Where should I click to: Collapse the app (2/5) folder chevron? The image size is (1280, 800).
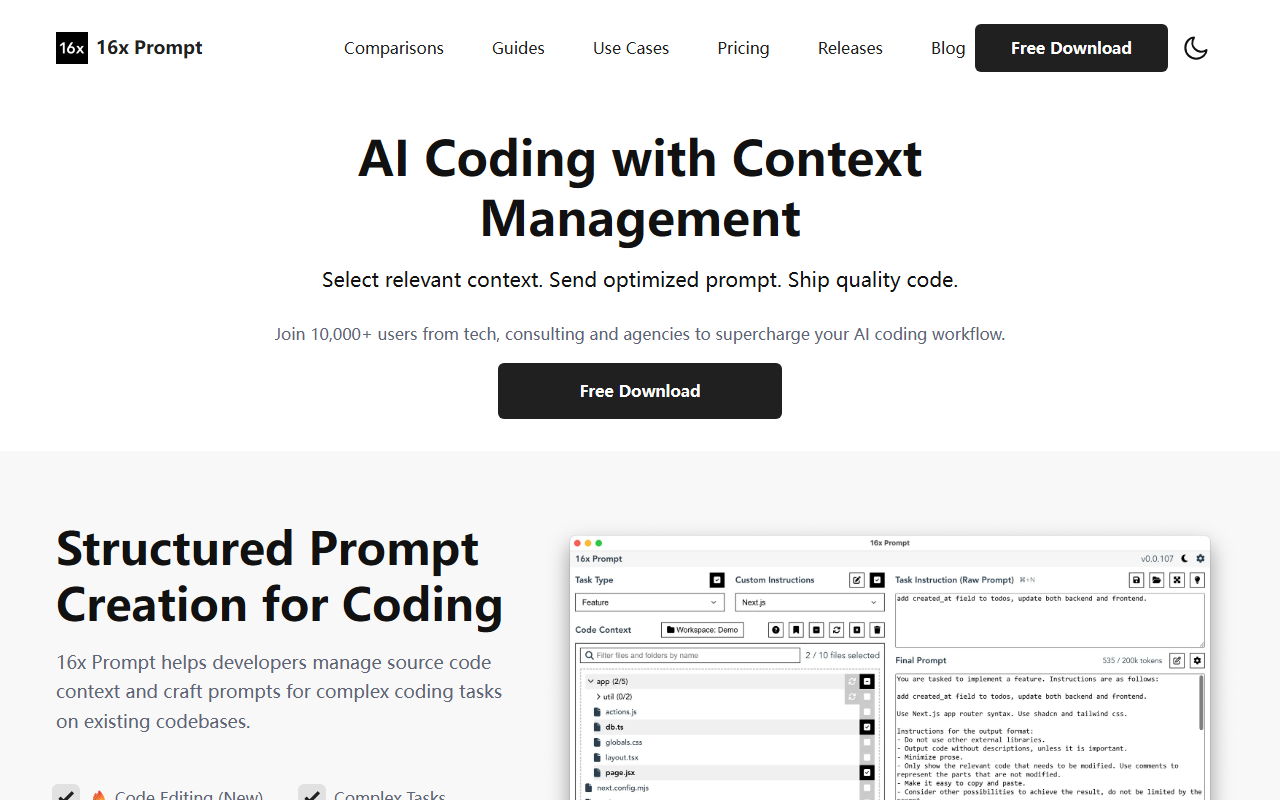(x=590, y=681)
